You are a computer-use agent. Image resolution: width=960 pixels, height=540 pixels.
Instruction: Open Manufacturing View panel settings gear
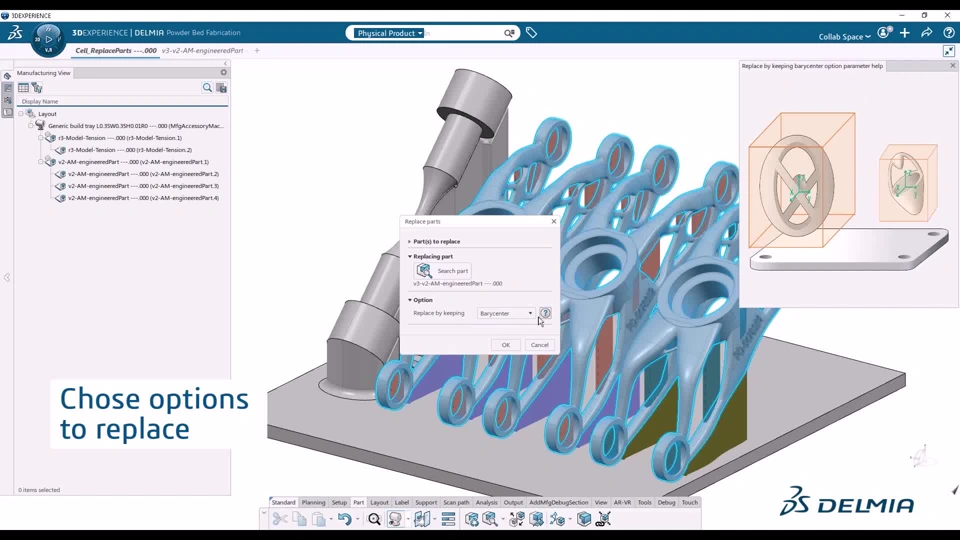click(x=223, y=72)
